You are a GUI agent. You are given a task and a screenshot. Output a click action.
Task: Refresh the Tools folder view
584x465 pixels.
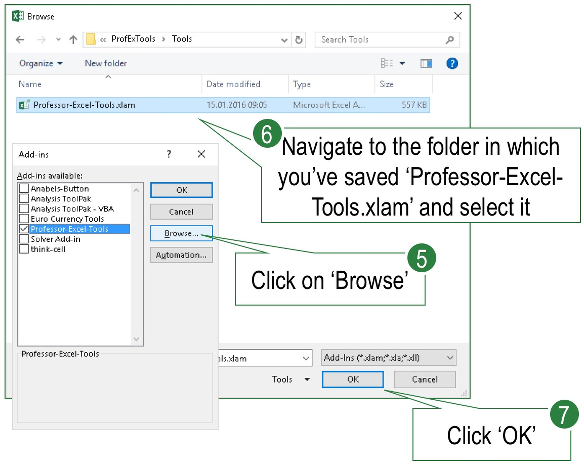pyautogui.click(x=299, y=40)
